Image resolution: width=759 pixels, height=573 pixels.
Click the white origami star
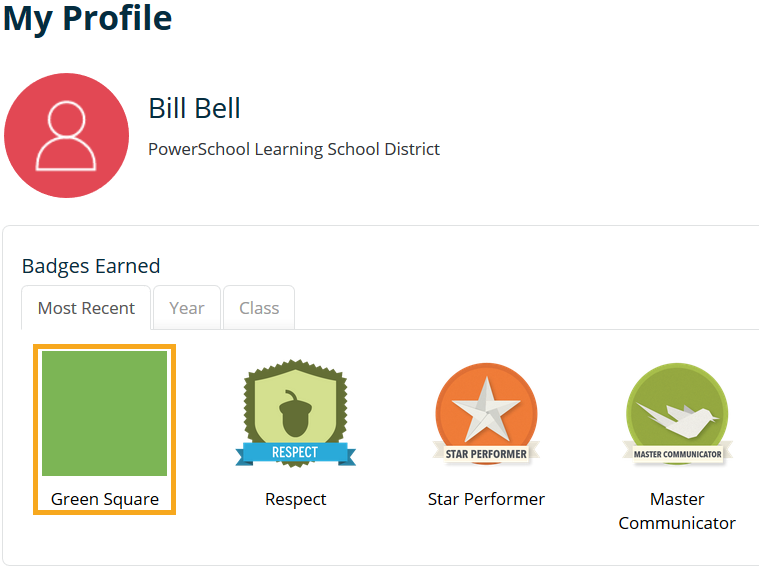coord(486,410)
